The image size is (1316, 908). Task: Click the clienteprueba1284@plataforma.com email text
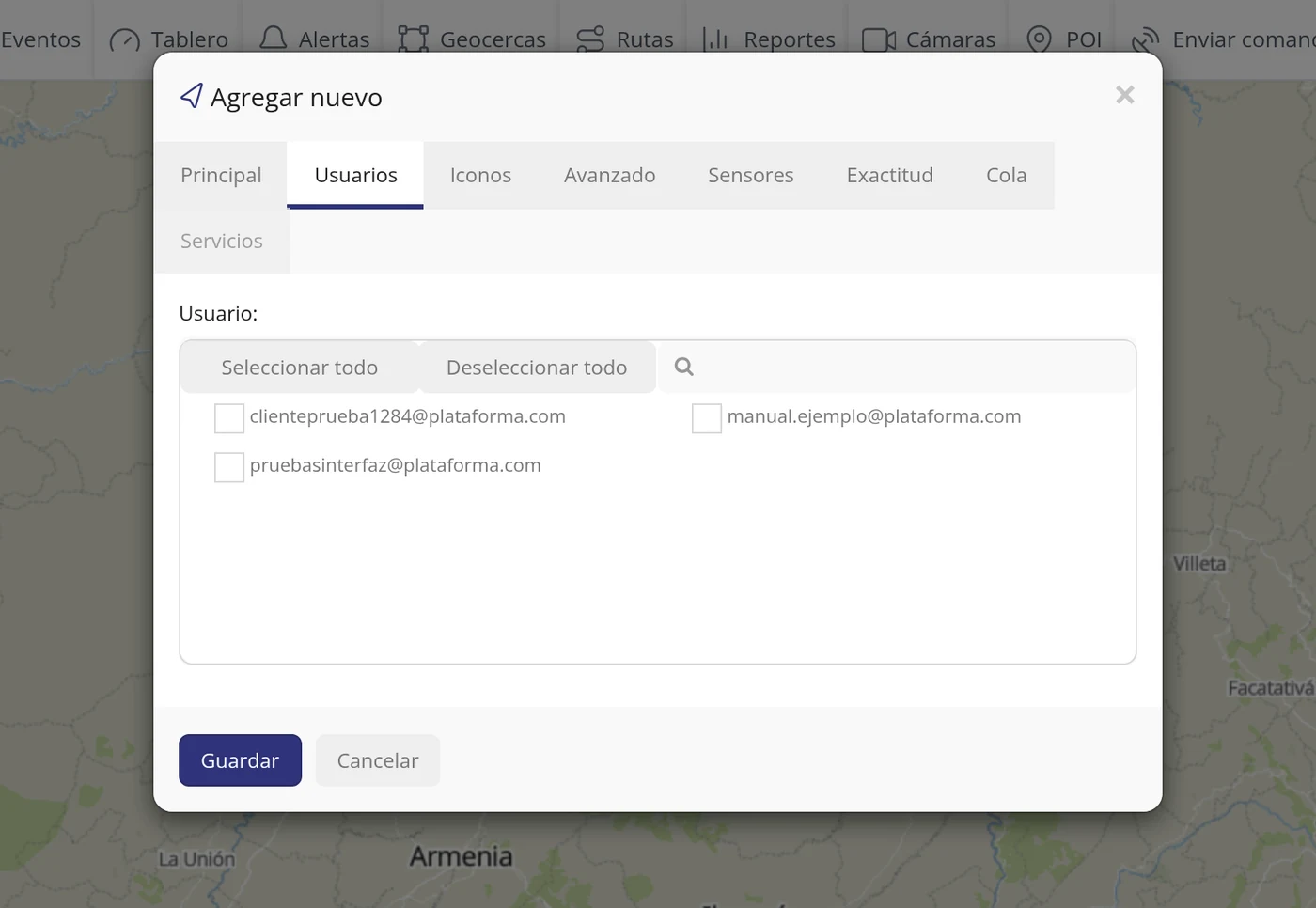(x=408, y=416)
